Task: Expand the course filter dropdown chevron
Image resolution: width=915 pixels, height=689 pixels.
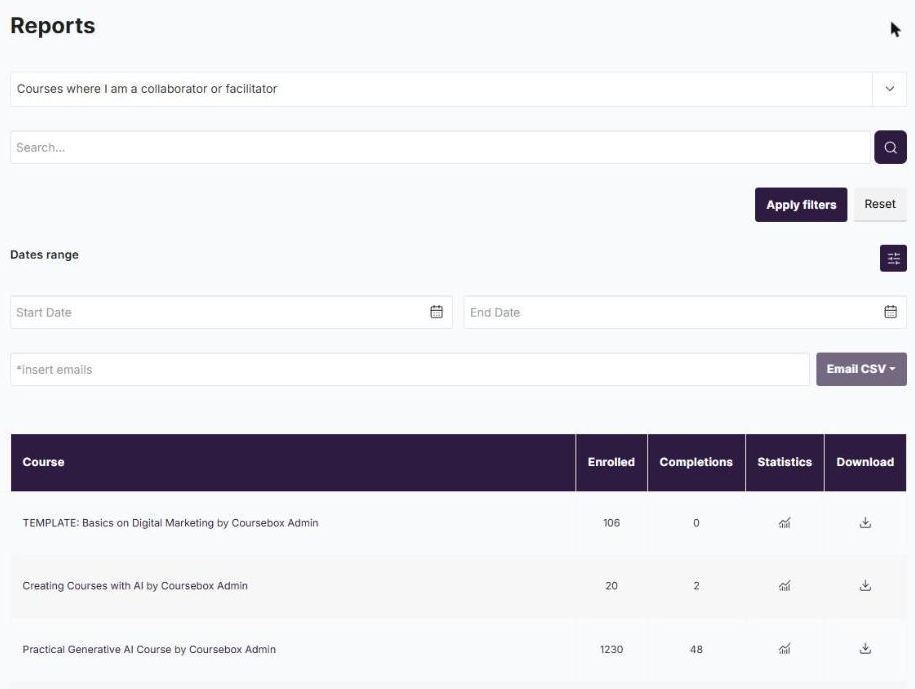Action: click(889, 89)
